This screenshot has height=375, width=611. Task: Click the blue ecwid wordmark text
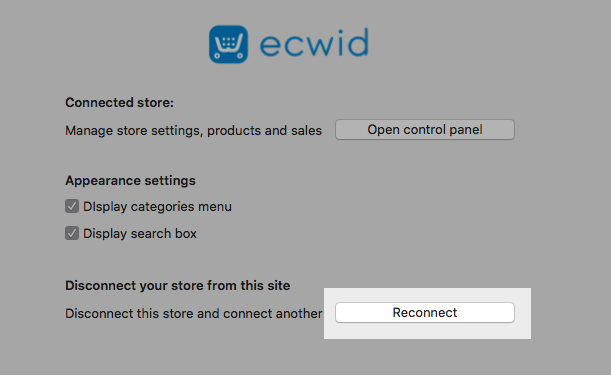(314, 42)
